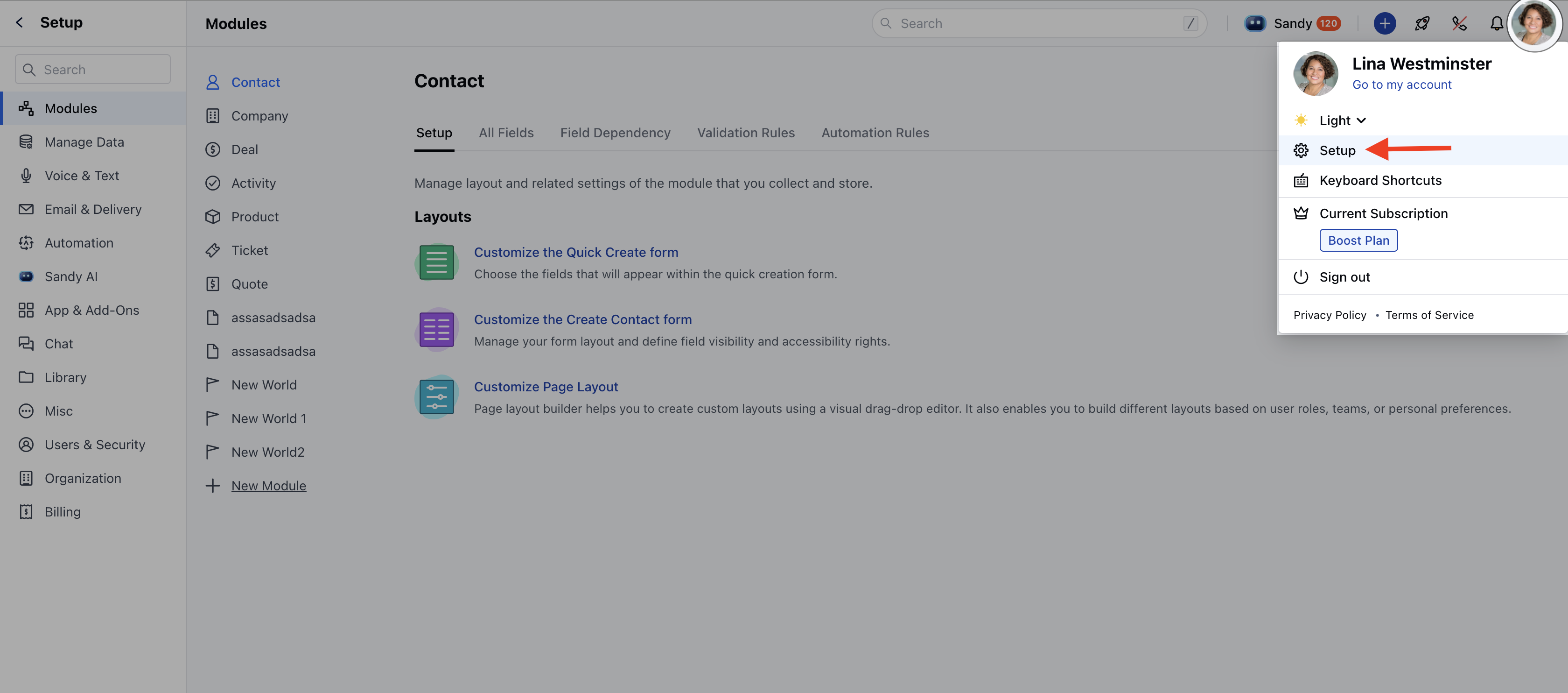
Task: Focus the sidebar Search field
Action: 92,70
